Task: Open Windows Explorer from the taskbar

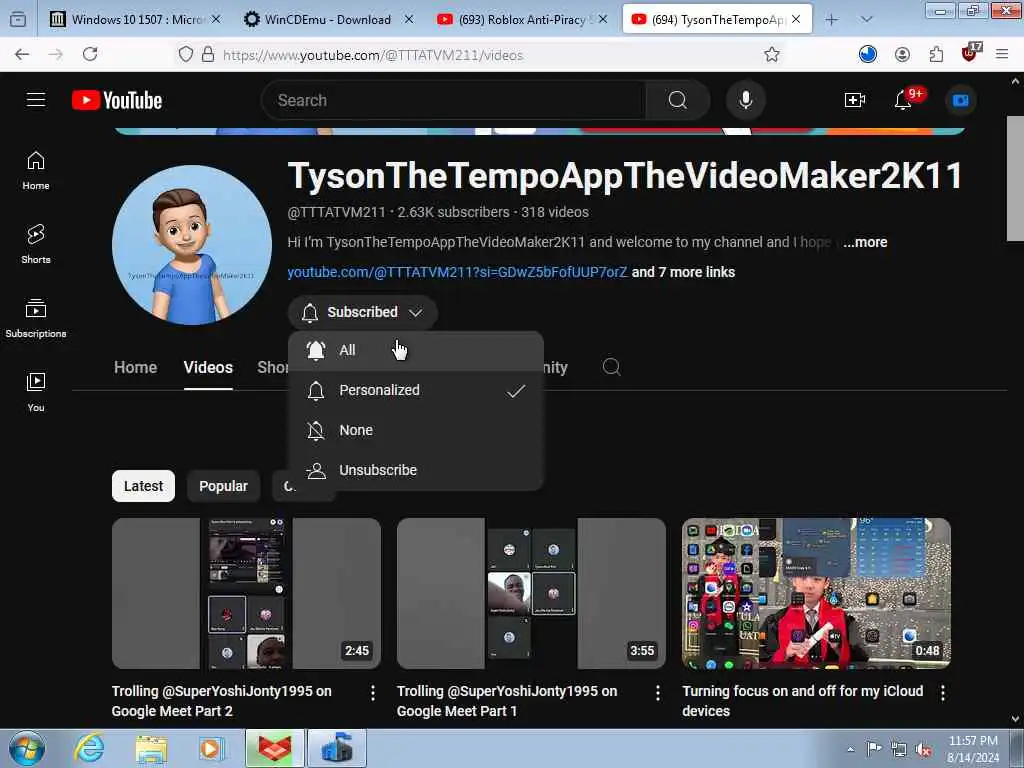Action: click(151, 749)
